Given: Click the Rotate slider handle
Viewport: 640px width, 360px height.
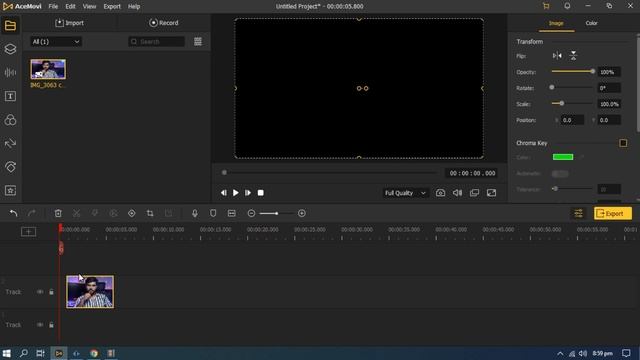Looking at the screenshot, I should coord(552,87).
